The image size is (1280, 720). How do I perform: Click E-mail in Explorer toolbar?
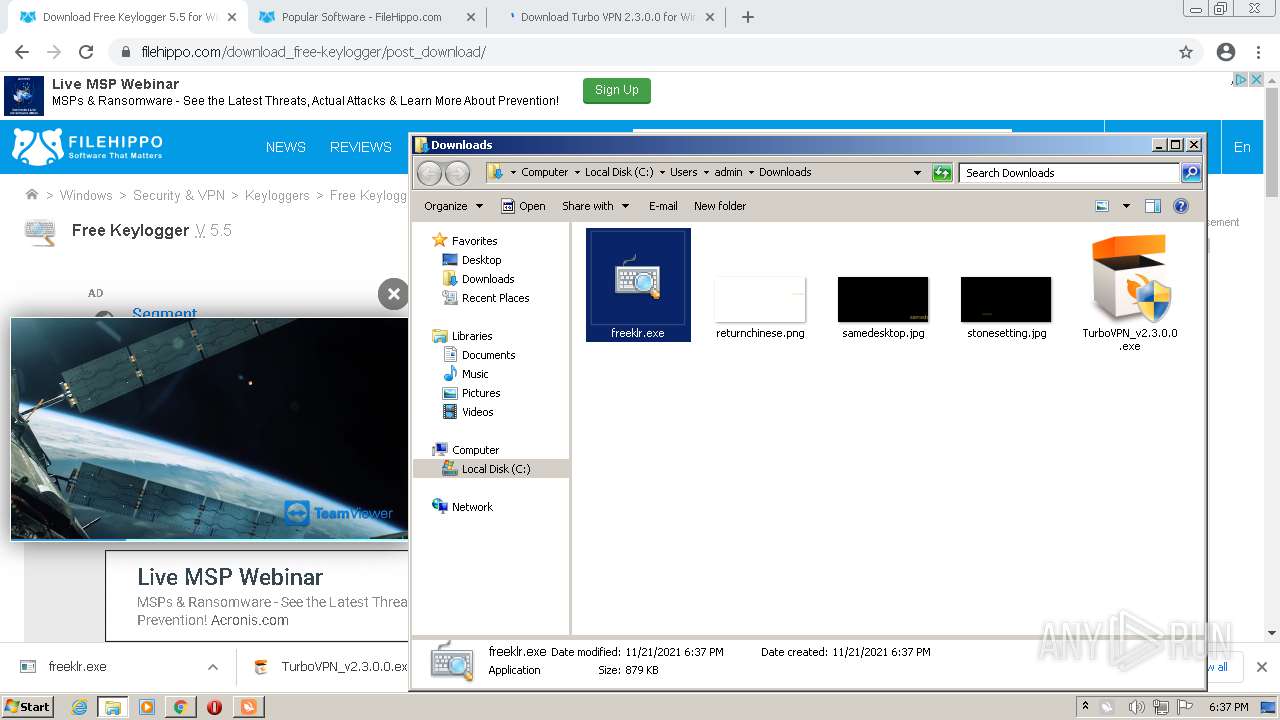(663, 206)
